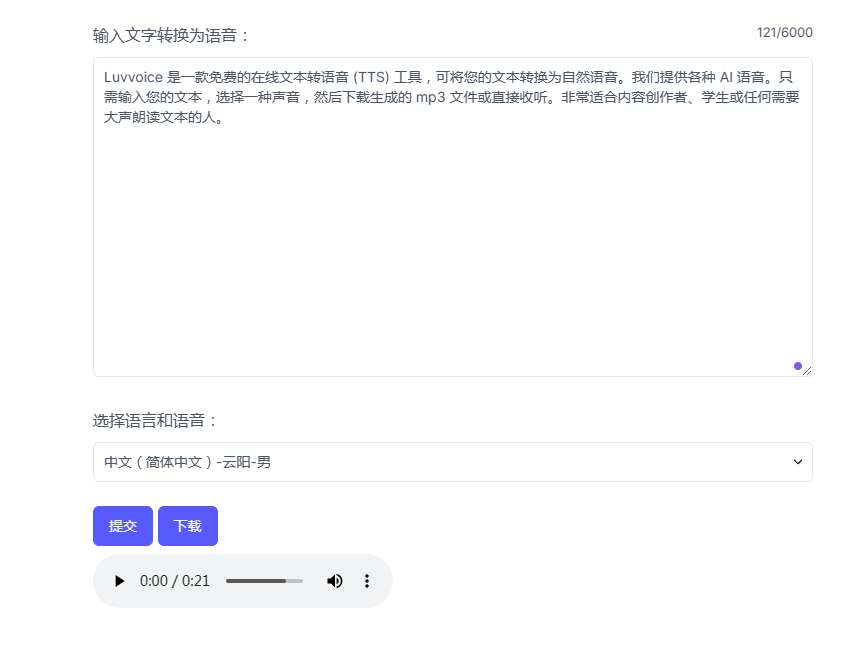The width and height of the screenshot is (861, 651).
Task: Open the audio player more options menu
Action: tap(367, 581)
